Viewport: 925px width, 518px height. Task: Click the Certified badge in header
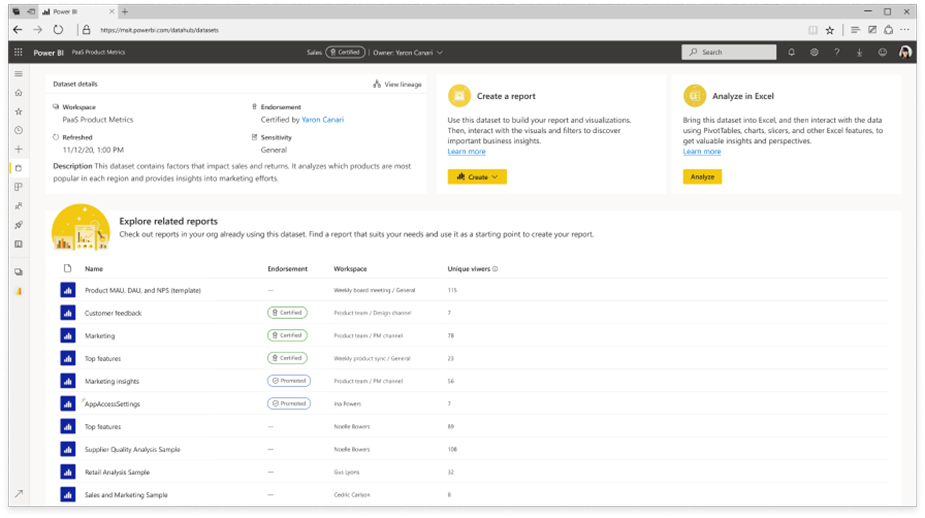(346, 53)
